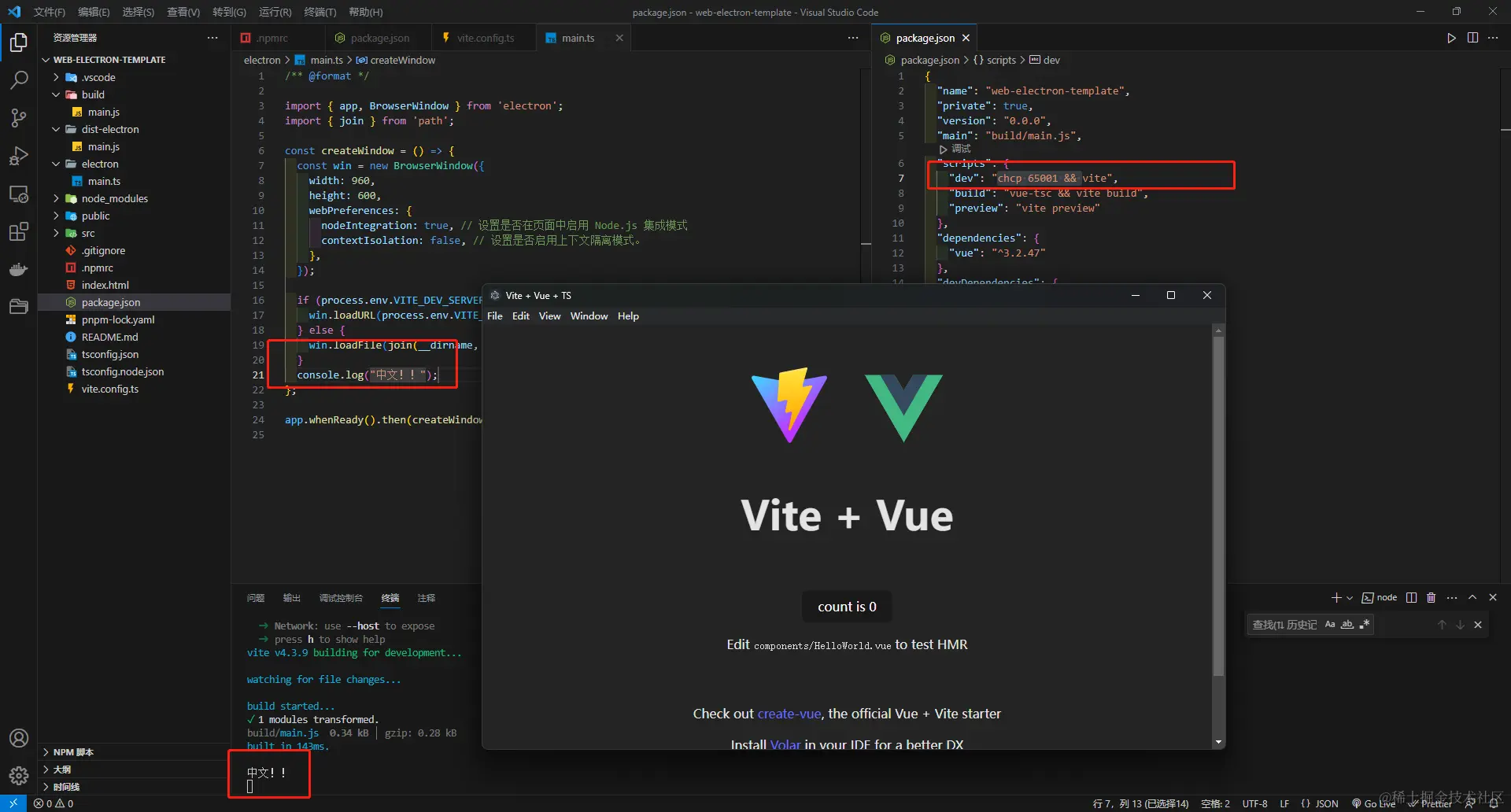The width and height of the screenshot is (1511, 812).
Task: Open the View menu in Vite + Vue window
Action: tap(549, 316)
